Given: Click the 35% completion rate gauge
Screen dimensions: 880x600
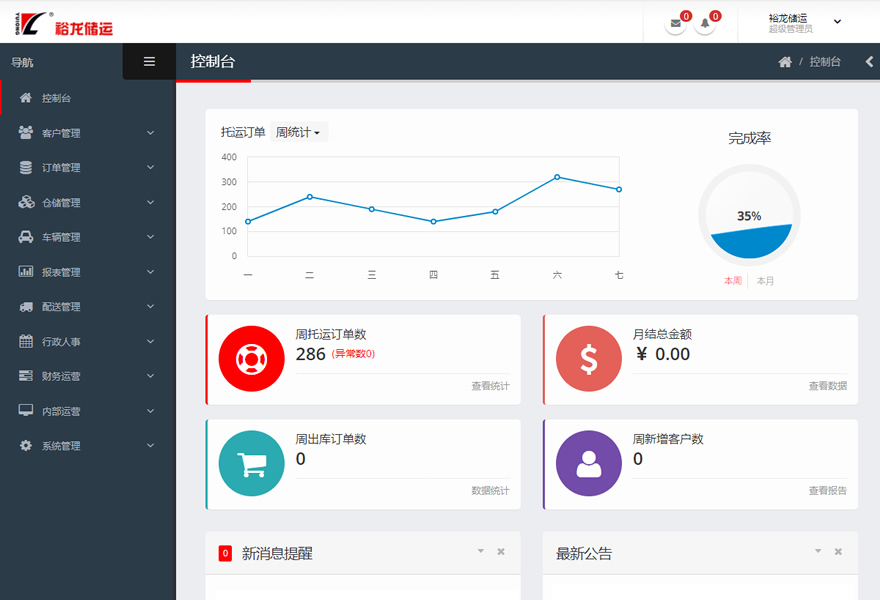Looking at the screenshot, I should pos(749,215).
